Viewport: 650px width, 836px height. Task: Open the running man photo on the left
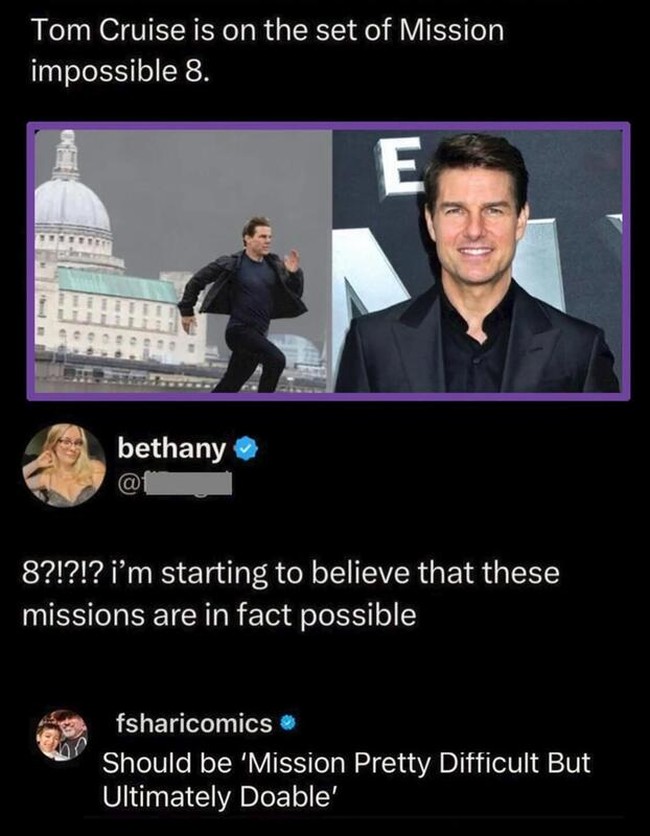[181, 262]
